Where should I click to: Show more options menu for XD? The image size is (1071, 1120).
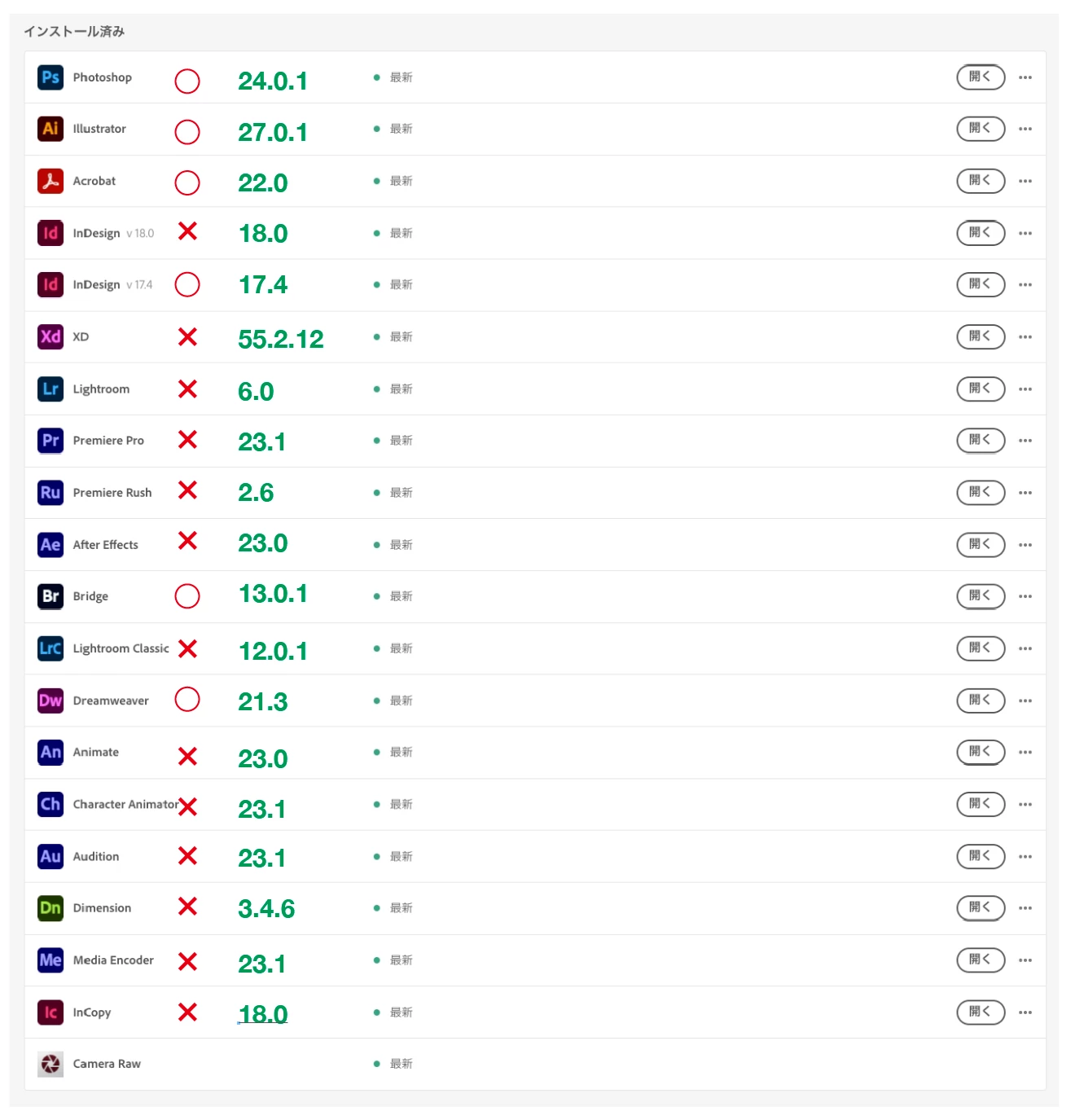pyautogui.click(x=1025, y=336)
